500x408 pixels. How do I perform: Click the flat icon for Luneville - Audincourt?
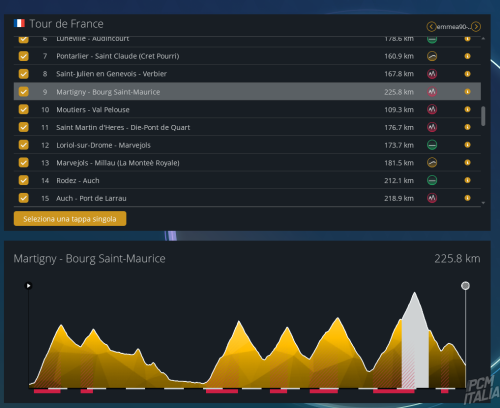[x=432, y=39]
